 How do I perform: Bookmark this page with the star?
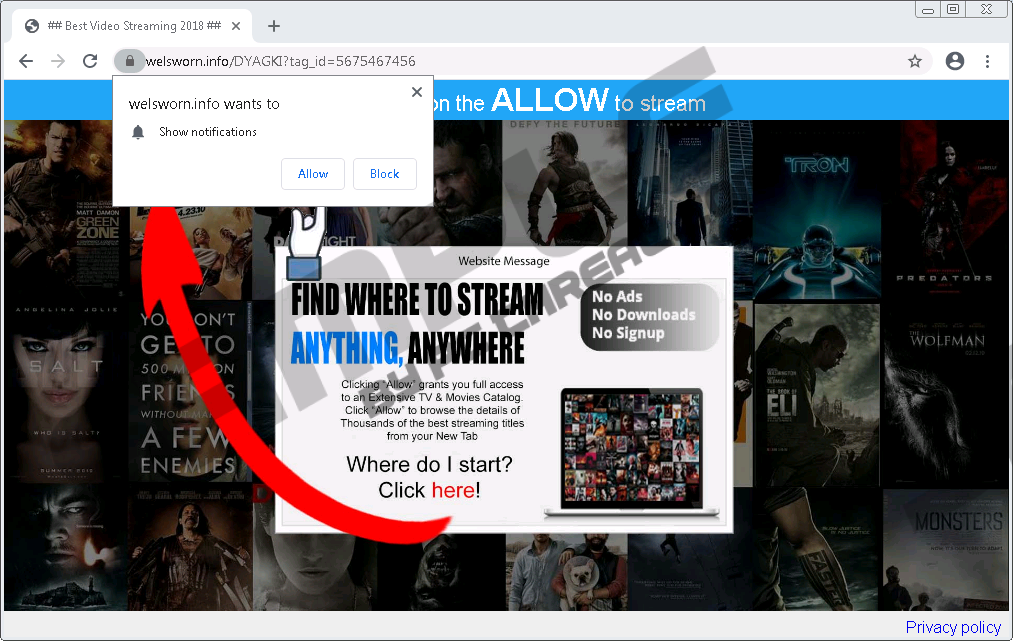[x=914, y=61]
